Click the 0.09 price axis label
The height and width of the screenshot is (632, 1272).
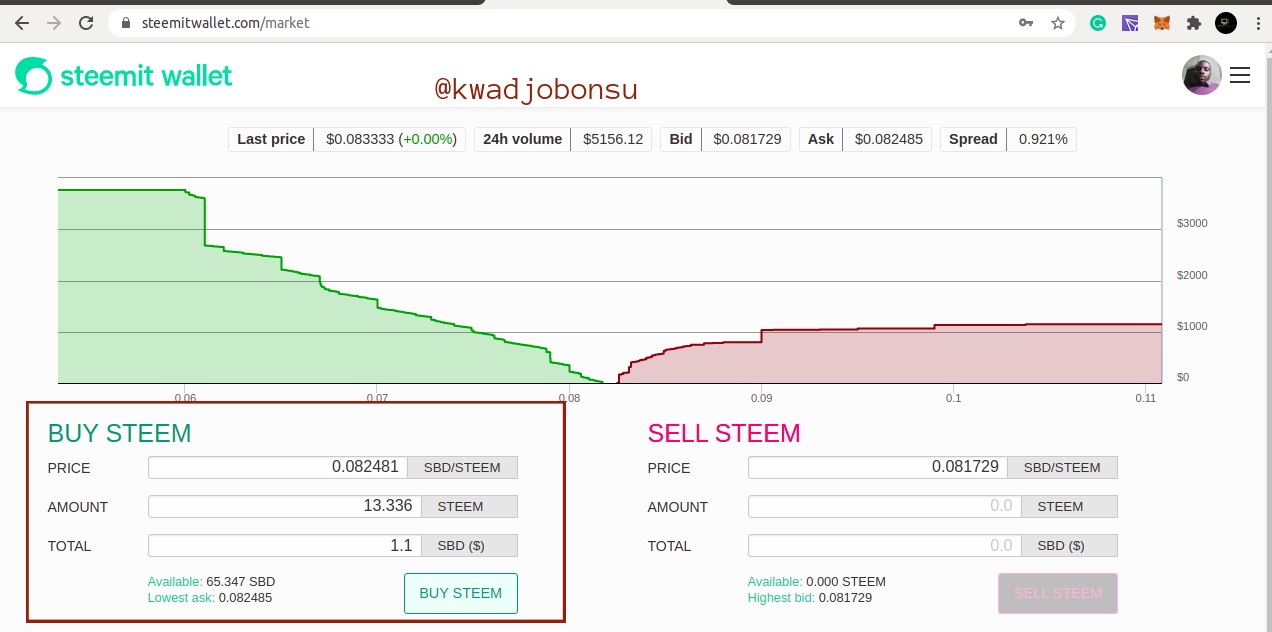tap(761, 398)
